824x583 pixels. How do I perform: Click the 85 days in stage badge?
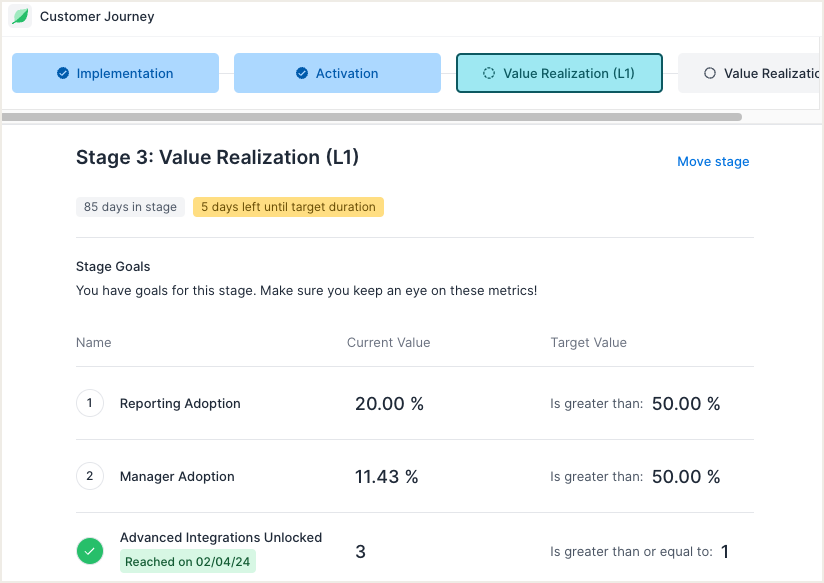tap(129, 207)
